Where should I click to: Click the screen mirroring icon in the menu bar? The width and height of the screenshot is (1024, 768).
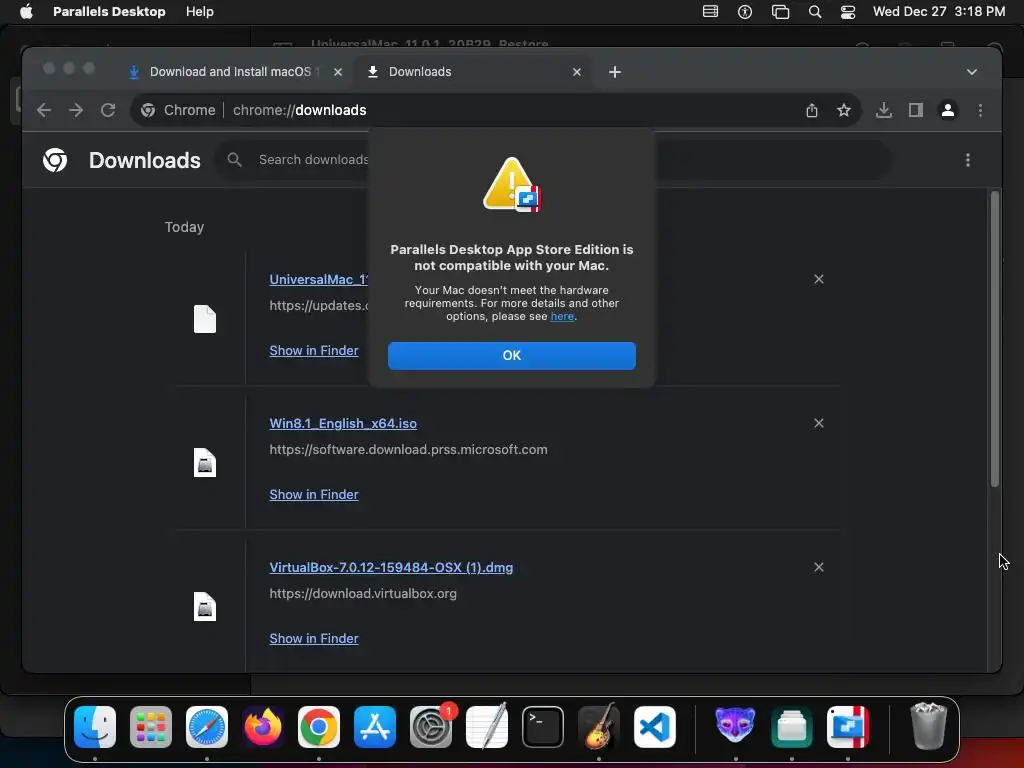tap(780, 11)
